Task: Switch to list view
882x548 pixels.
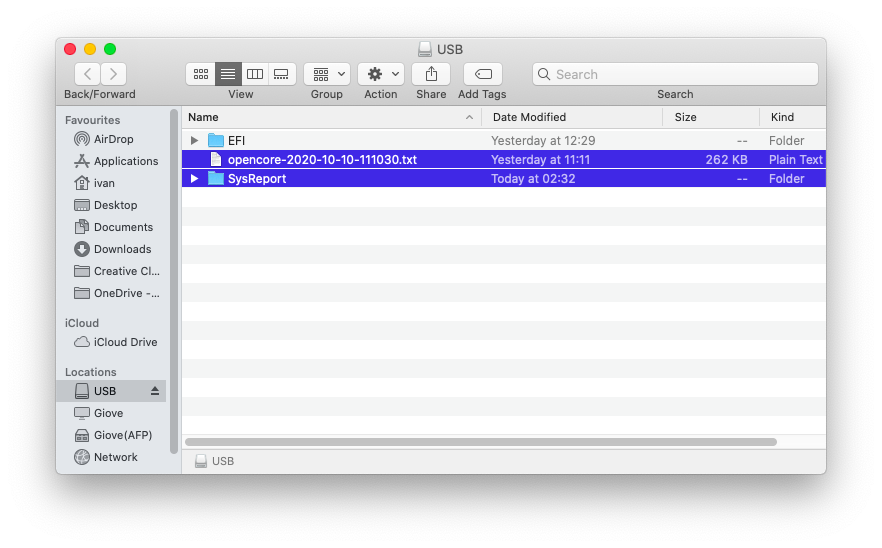Action: pos(228,74)
